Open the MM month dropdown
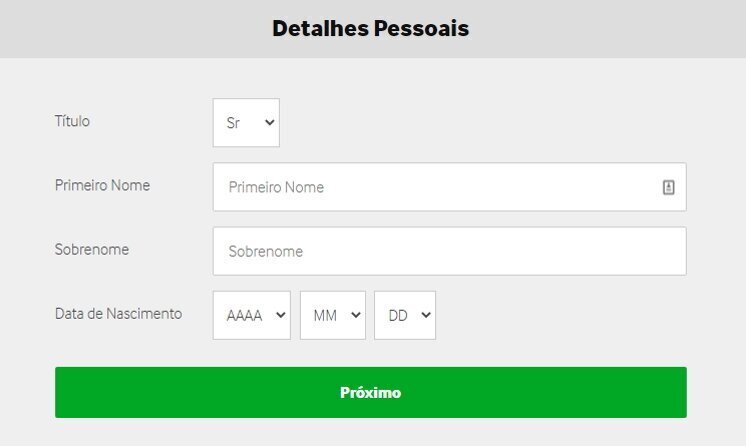The width and height of the screenshot is (746, 446). (x=332, y=315)
